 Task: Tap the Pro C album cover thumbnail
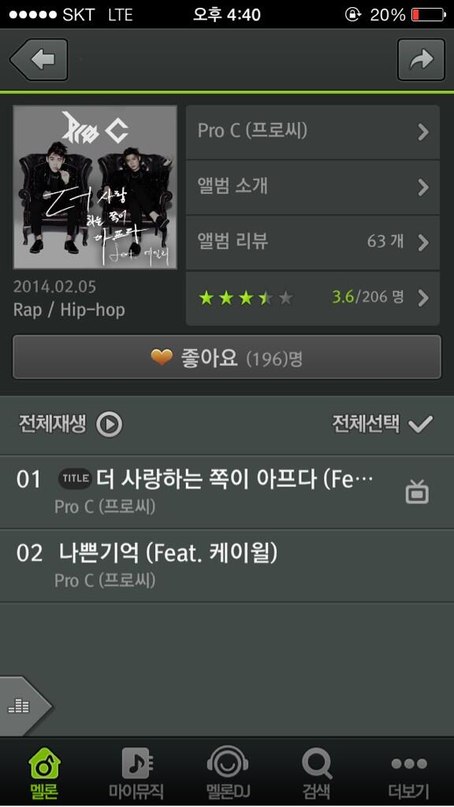tap(95, 187)
